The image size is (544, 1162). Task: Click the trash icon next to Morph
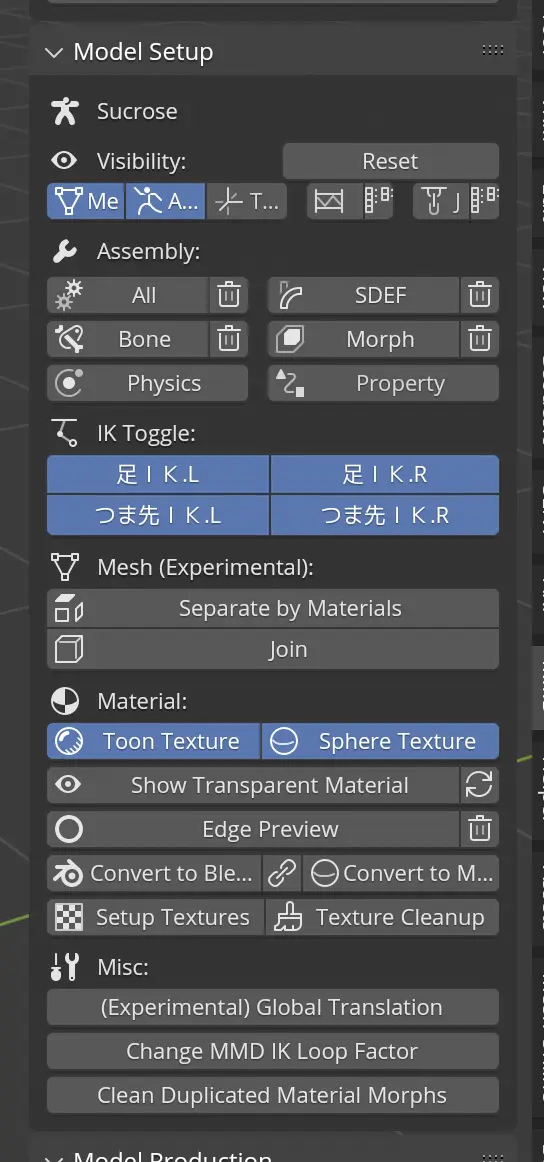(x=480, y=339)
